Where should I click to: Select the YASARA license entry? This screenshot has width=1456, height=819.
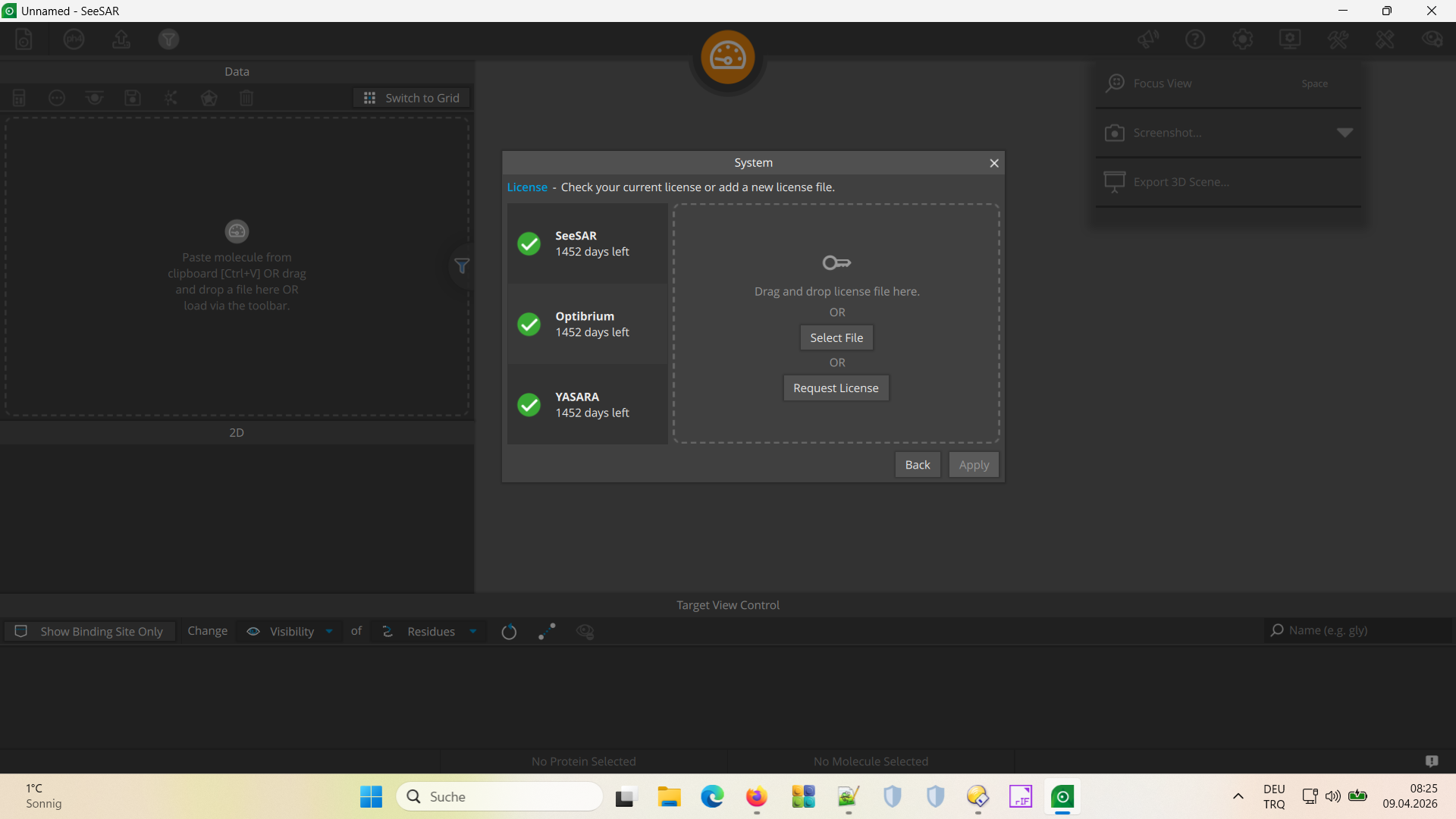click(587, 405)
